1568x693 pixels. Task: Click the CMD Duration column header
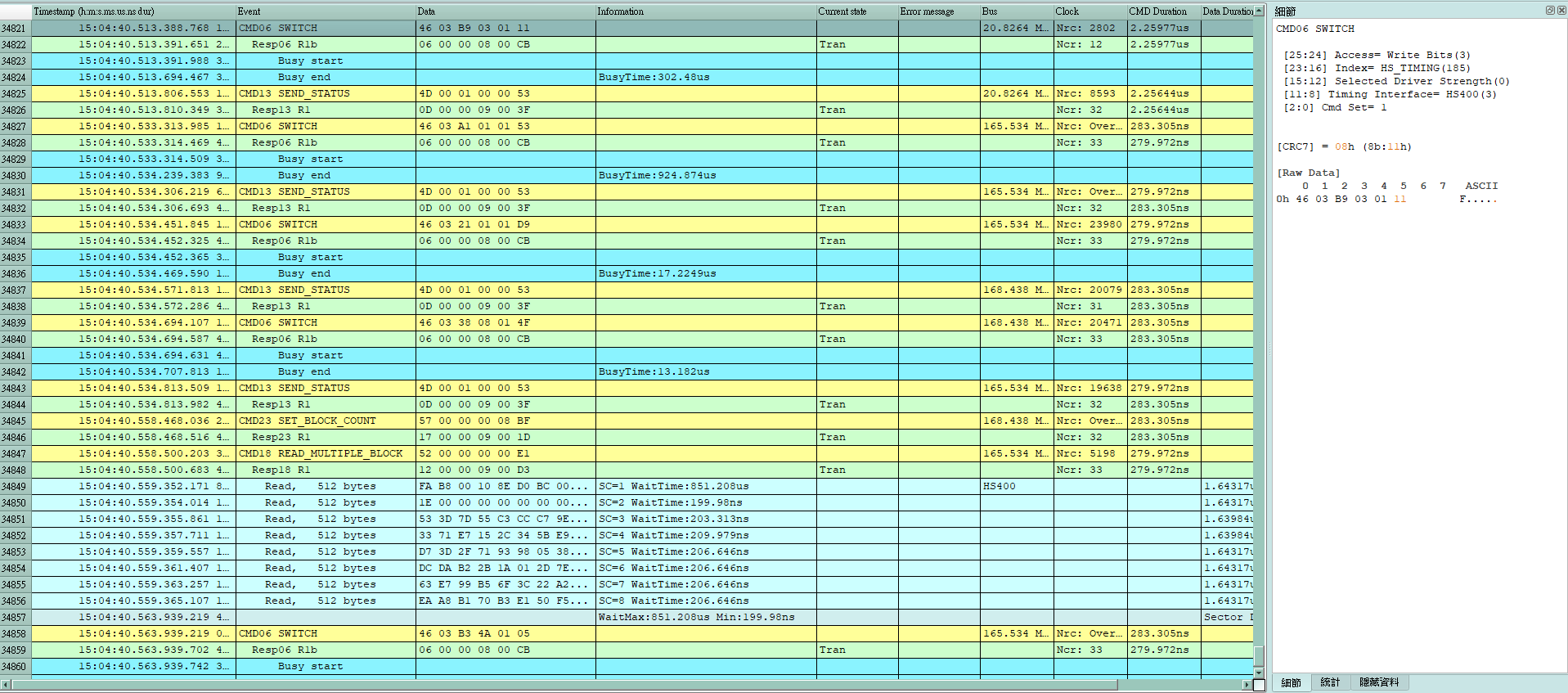click(1164, 11)
